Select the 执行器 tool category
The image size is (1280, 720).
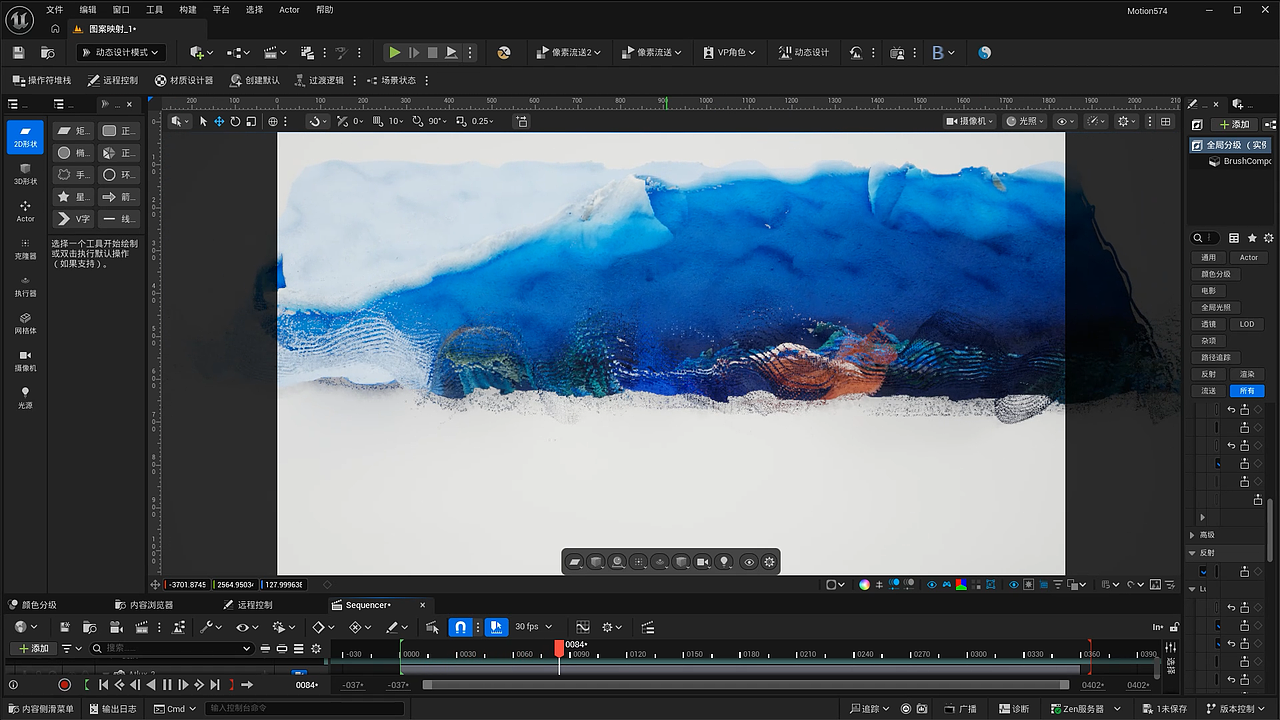coord(25,286)
